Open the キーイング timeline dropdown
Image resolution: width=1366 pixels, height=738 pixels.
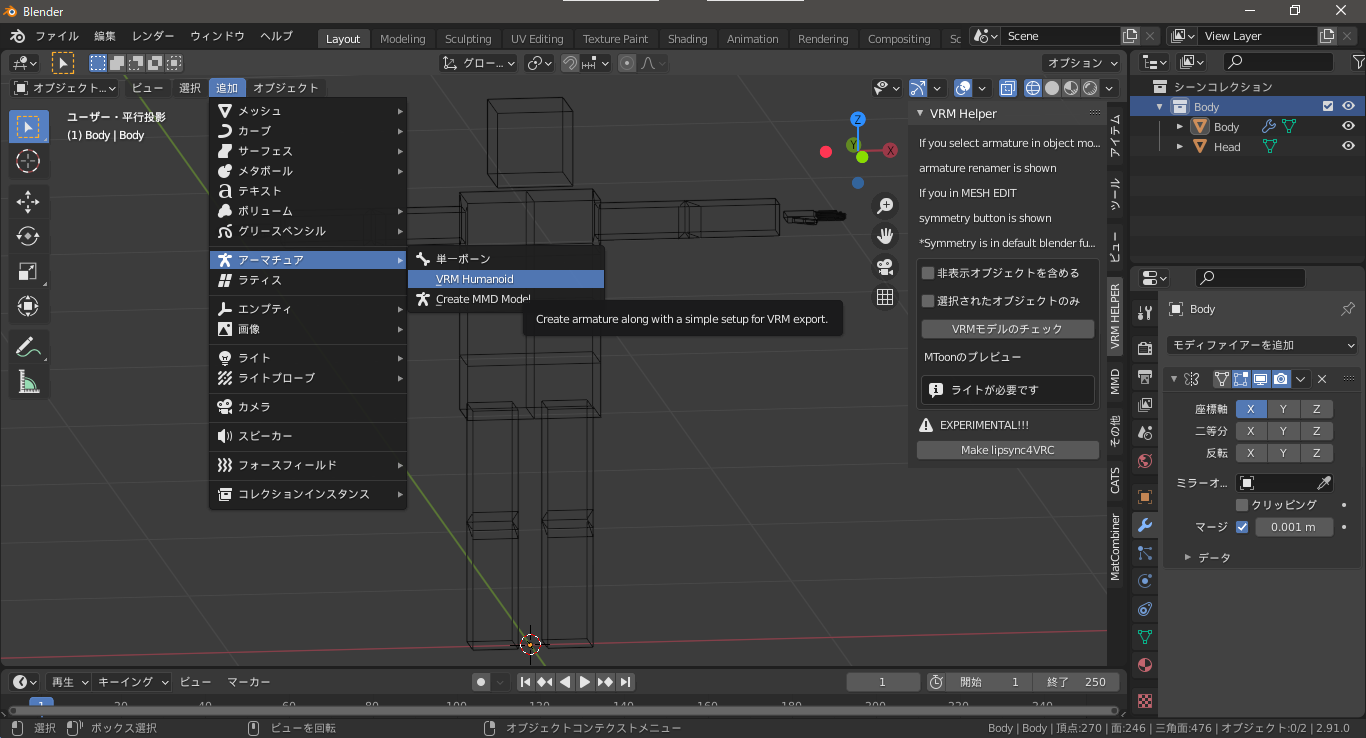133,682
